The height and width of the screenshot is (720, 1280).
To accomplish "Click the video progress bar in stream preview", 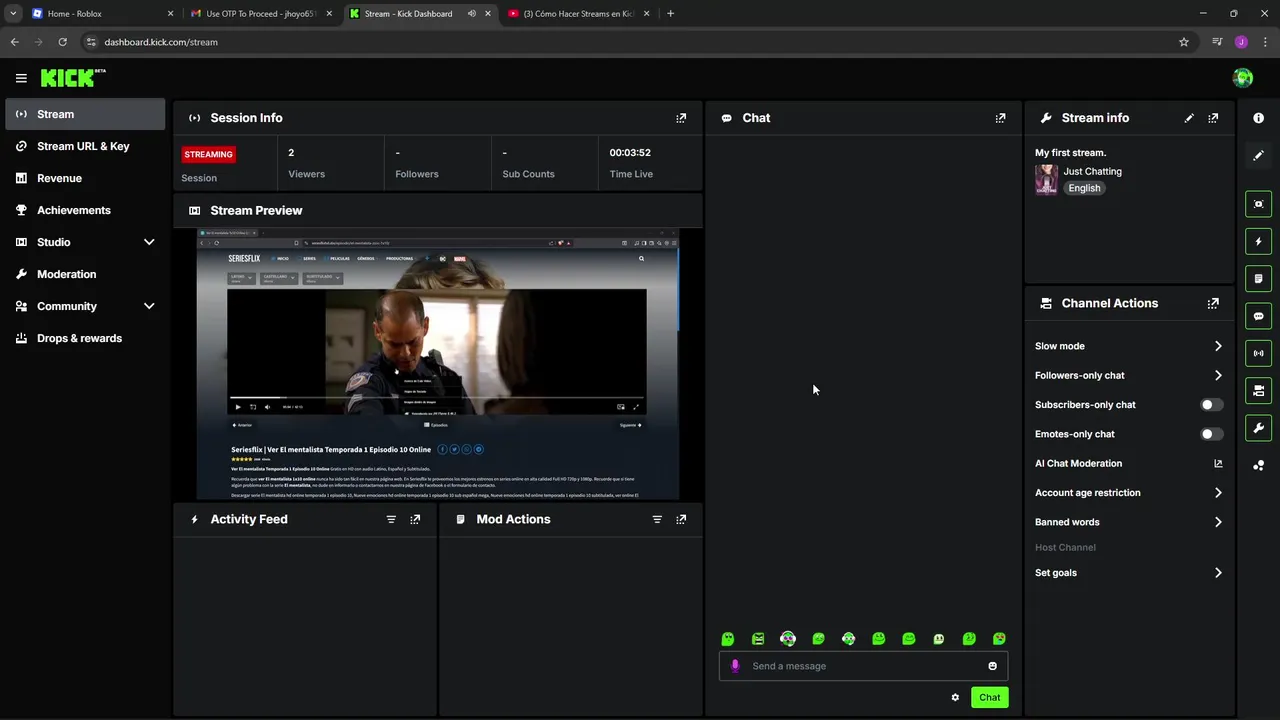I will [436, 399].
